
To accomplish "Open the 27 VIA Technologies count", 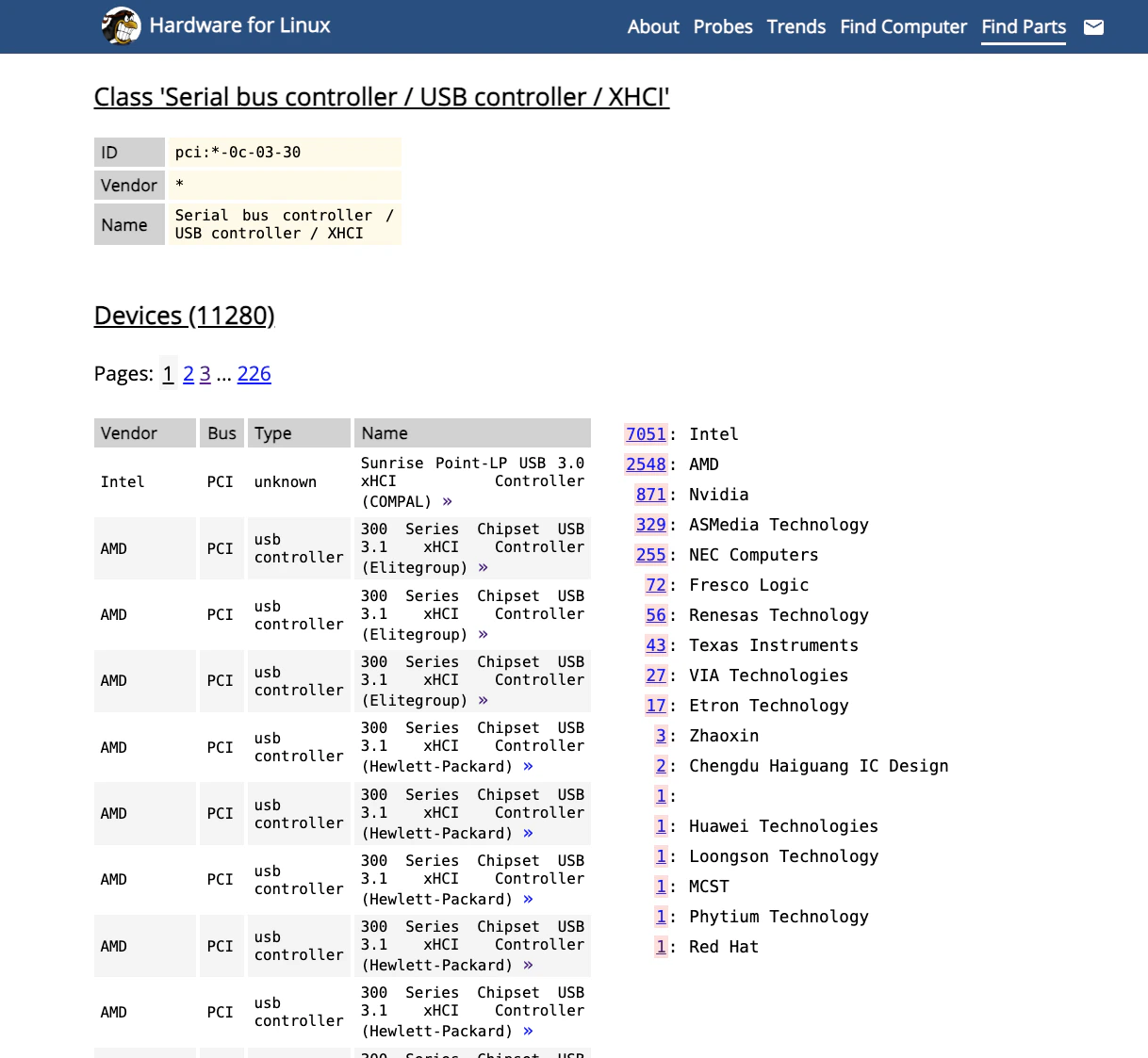I will coord(656,675).
